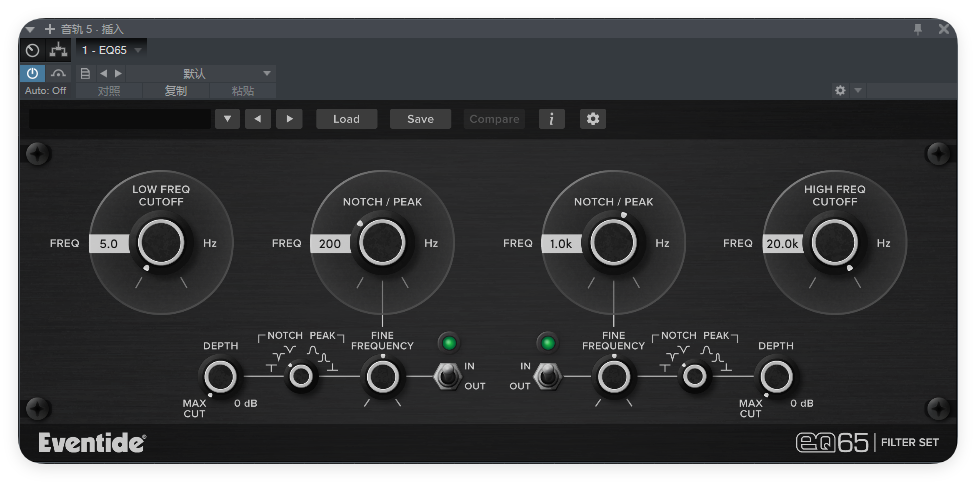
Task: Add insert with plus icon
Action: [50, 29]
